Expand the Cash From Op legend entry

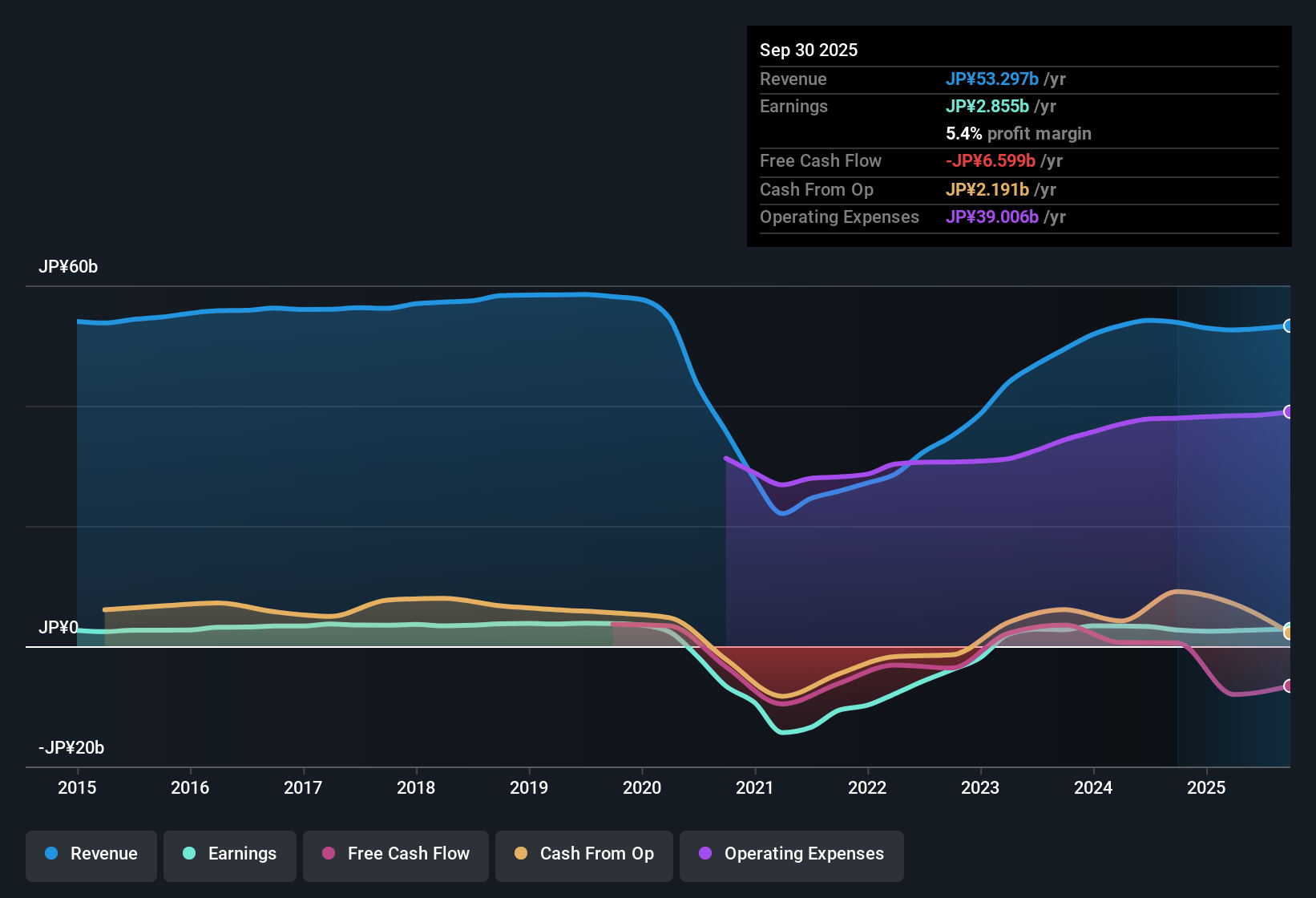pyautogui.click(x=583, y=854)
